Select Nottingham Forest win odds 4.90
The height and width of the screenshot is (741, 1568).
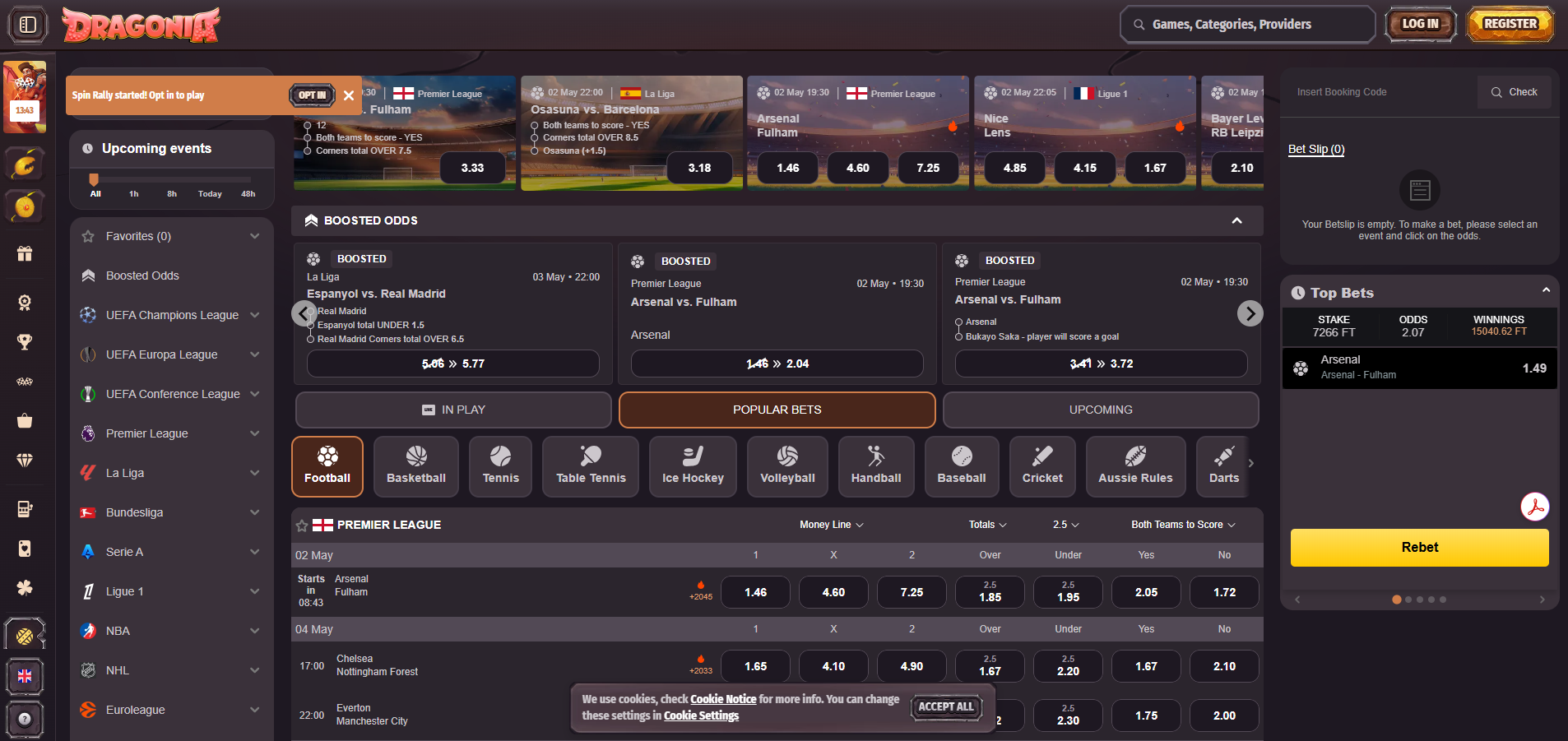(x=912, y=666)
